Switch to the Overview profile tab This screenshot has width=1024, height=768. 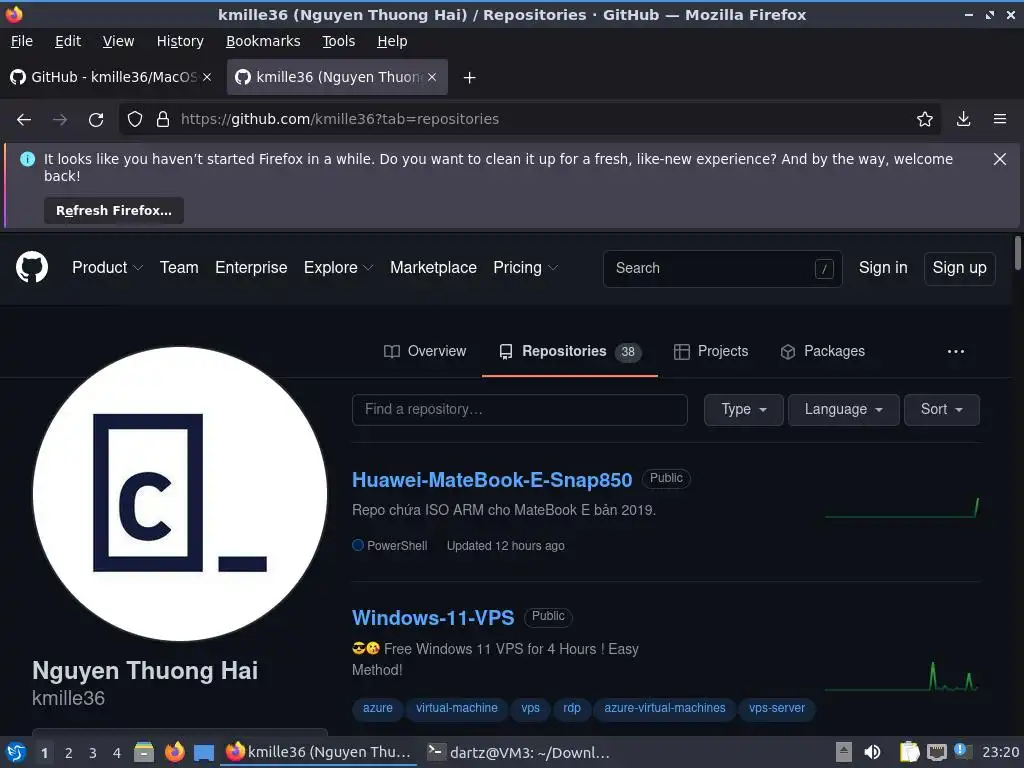pyautogui.click(x=425, y=351)
